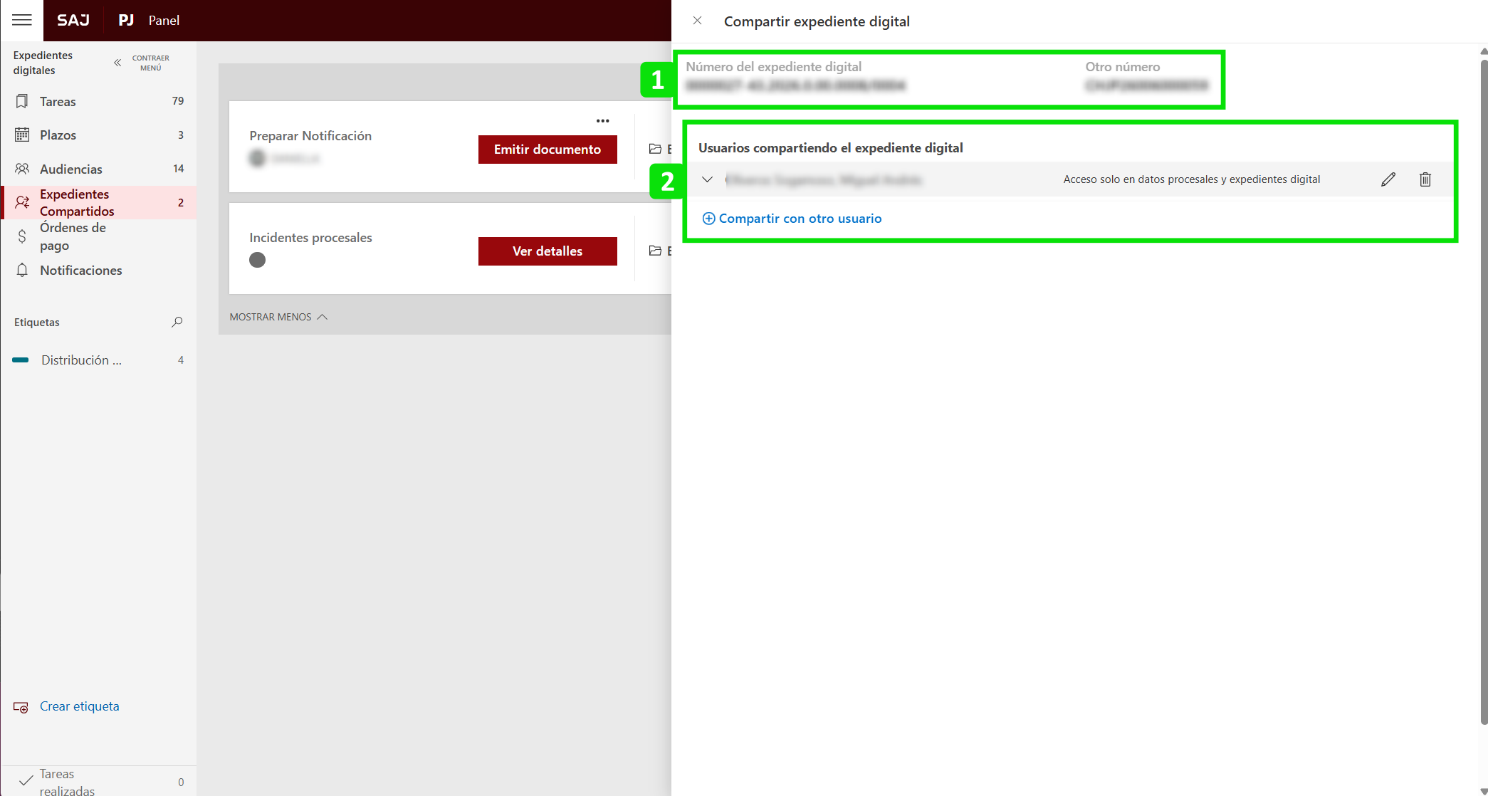The height and width of the screenshot is (796, 1488).
Task: Open the hamburger main menu
Action: pos(21,20)
